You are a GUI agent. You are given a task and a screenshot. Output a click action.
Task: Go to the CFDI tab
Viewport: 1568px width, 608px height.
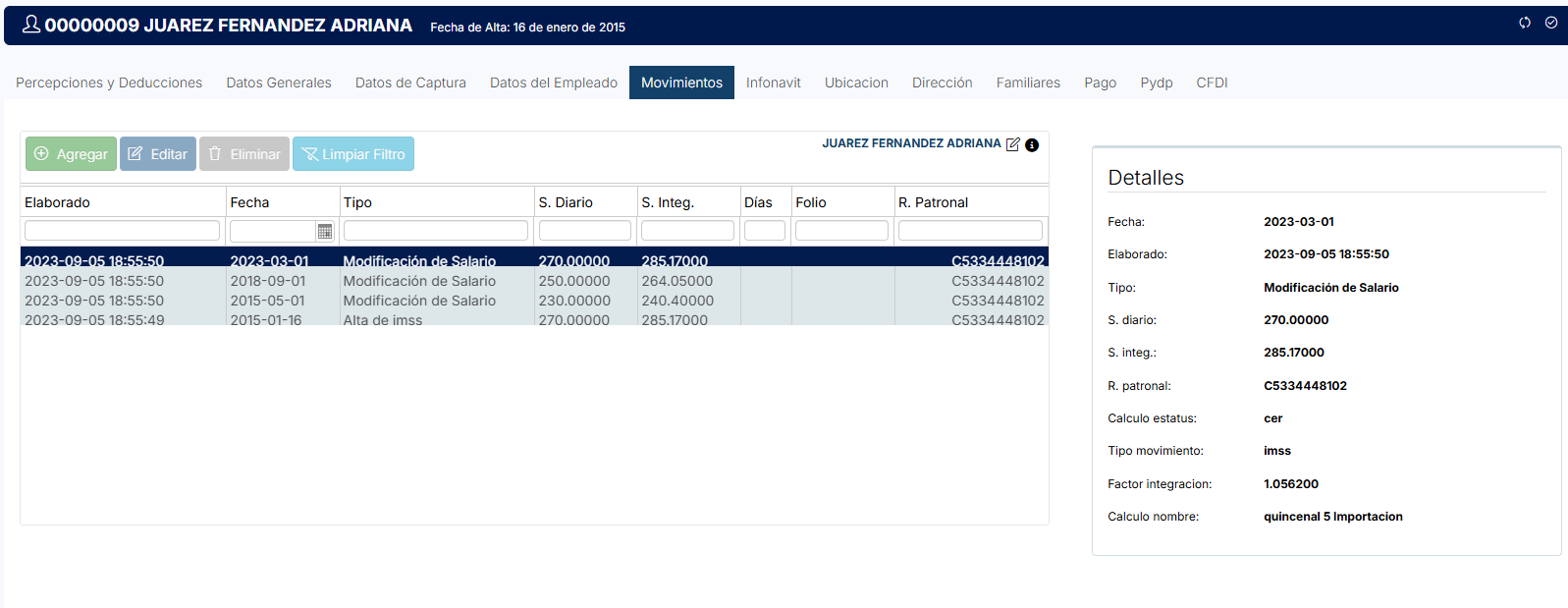coord(1212,83)
